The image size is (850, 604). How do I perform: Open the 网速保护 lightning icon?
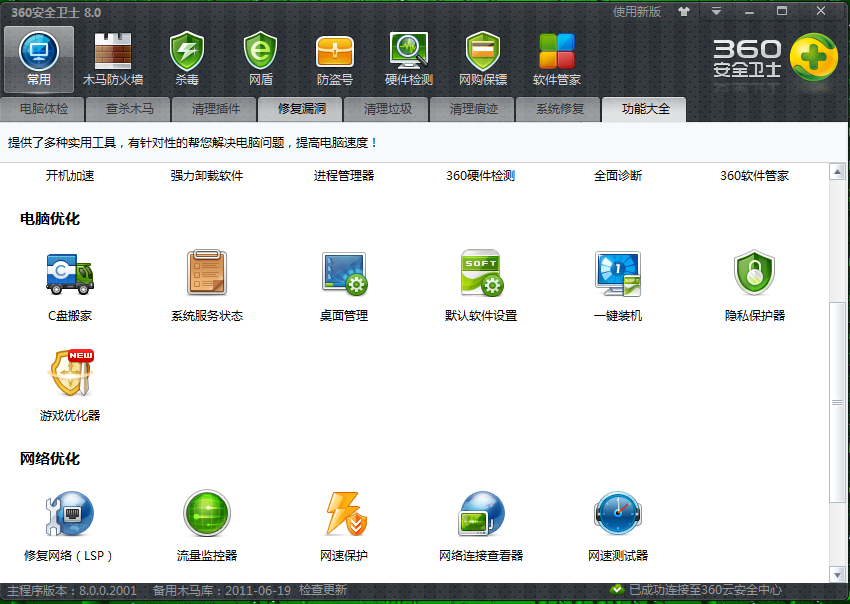(346, 513)
